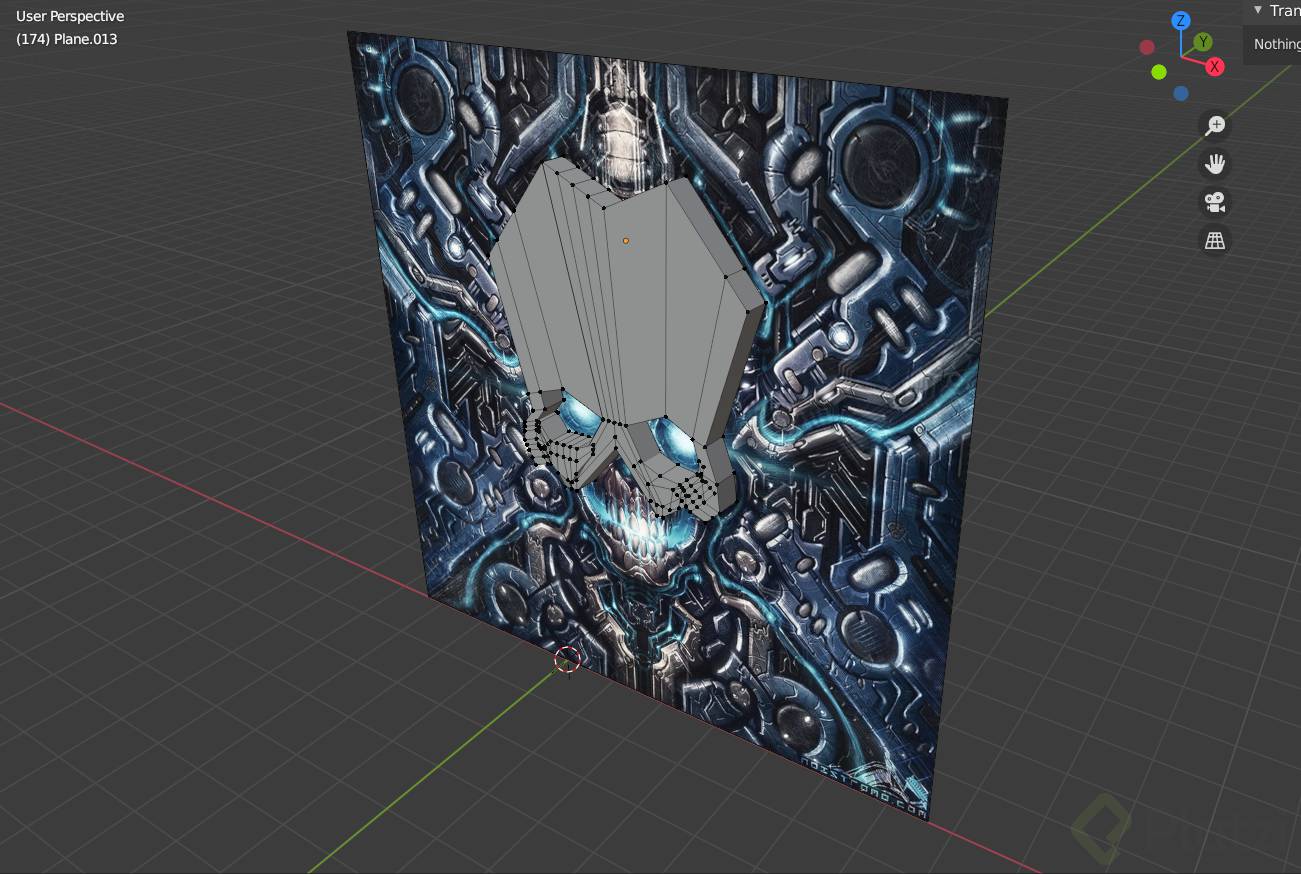Click the dim negative Y axis dot
The height and width of the screenshot is (874, 1301).
tap(1158, 71)
